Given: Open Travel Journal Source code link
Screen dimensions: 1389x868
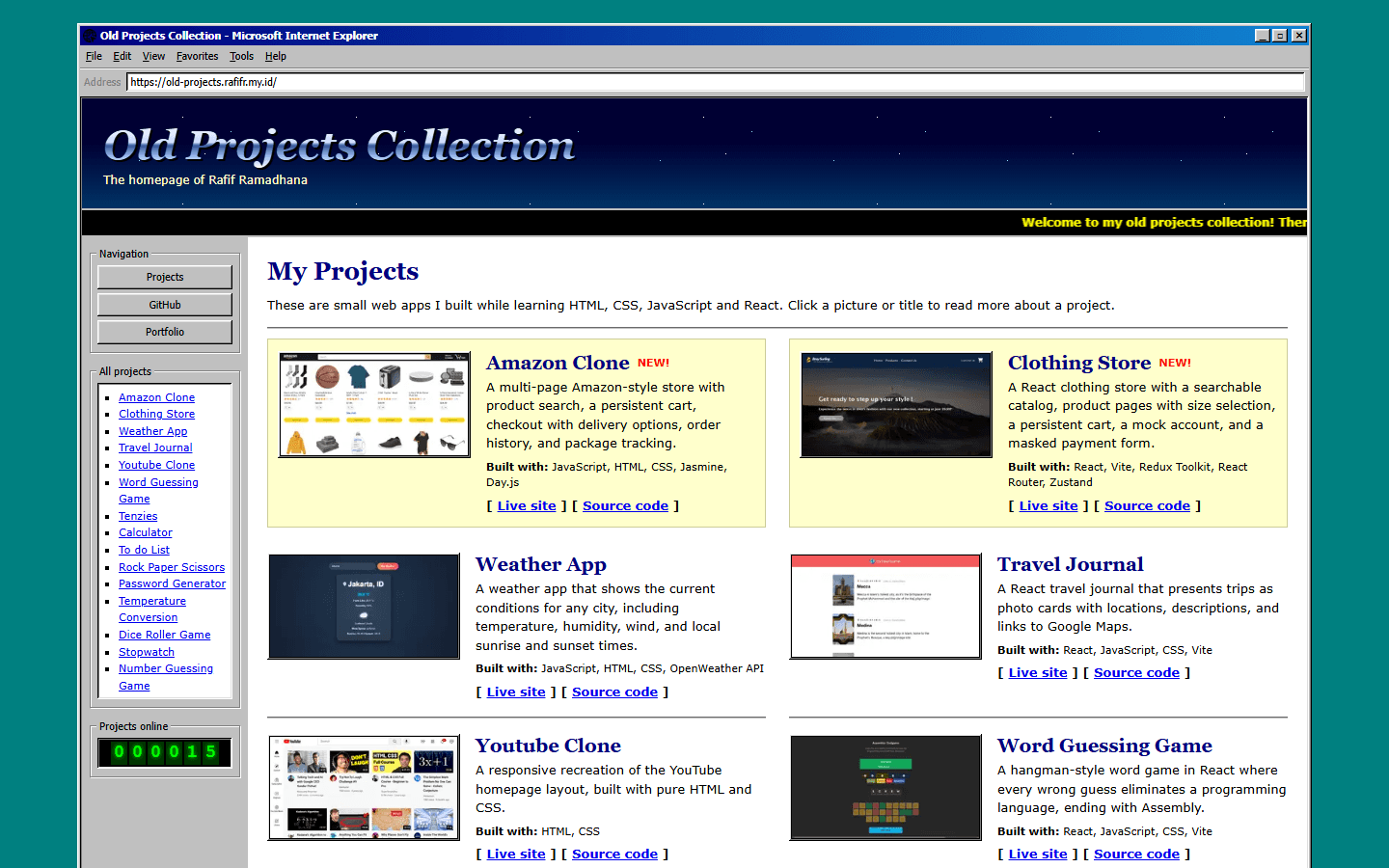Looking at the screenshot, I should tap(1136, 672).
